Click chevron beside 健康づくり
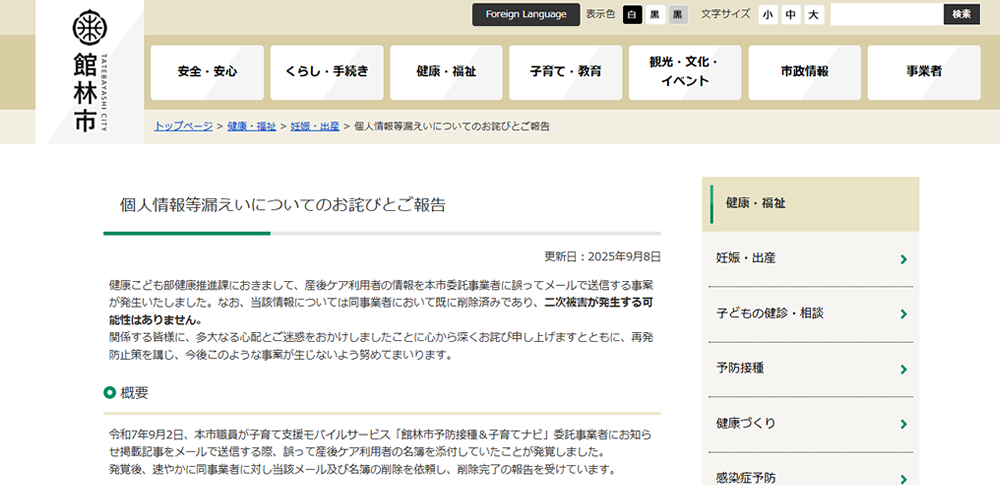 tap(903, 424)
